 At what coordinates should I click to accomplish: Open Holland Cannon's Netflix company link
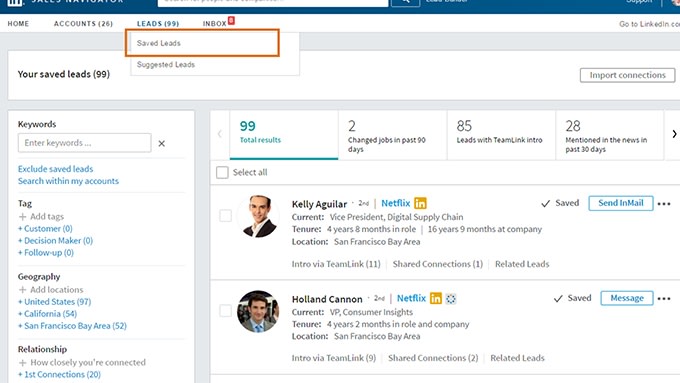(411, 298)
